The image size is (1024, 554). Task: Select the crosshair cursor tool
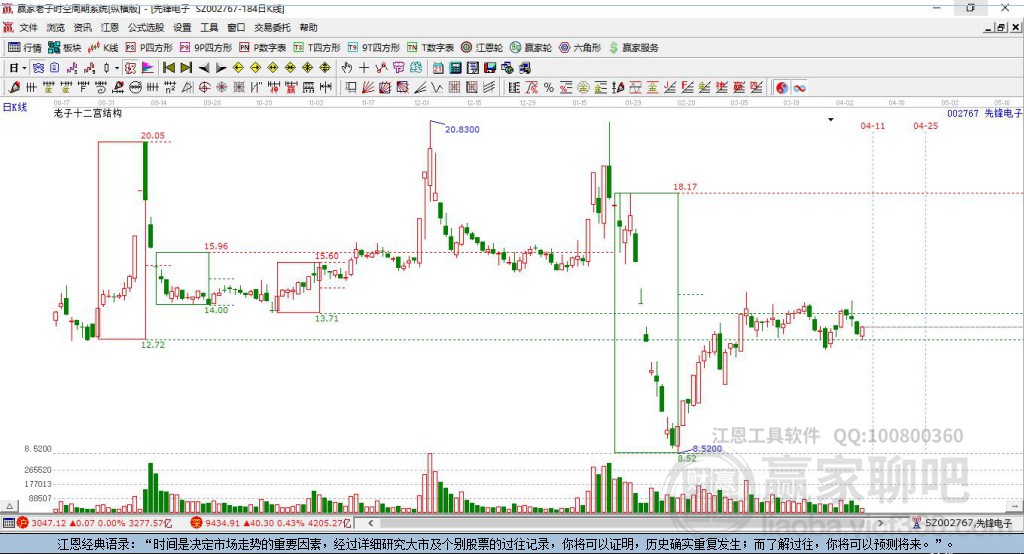click(364, 68)
